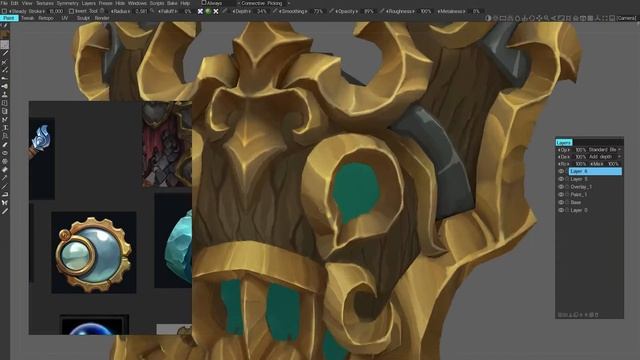Image resolution: width=640 pixels, height=360 pixels.
Task: Open the Bake menu
Action: [x=172, y=3]
